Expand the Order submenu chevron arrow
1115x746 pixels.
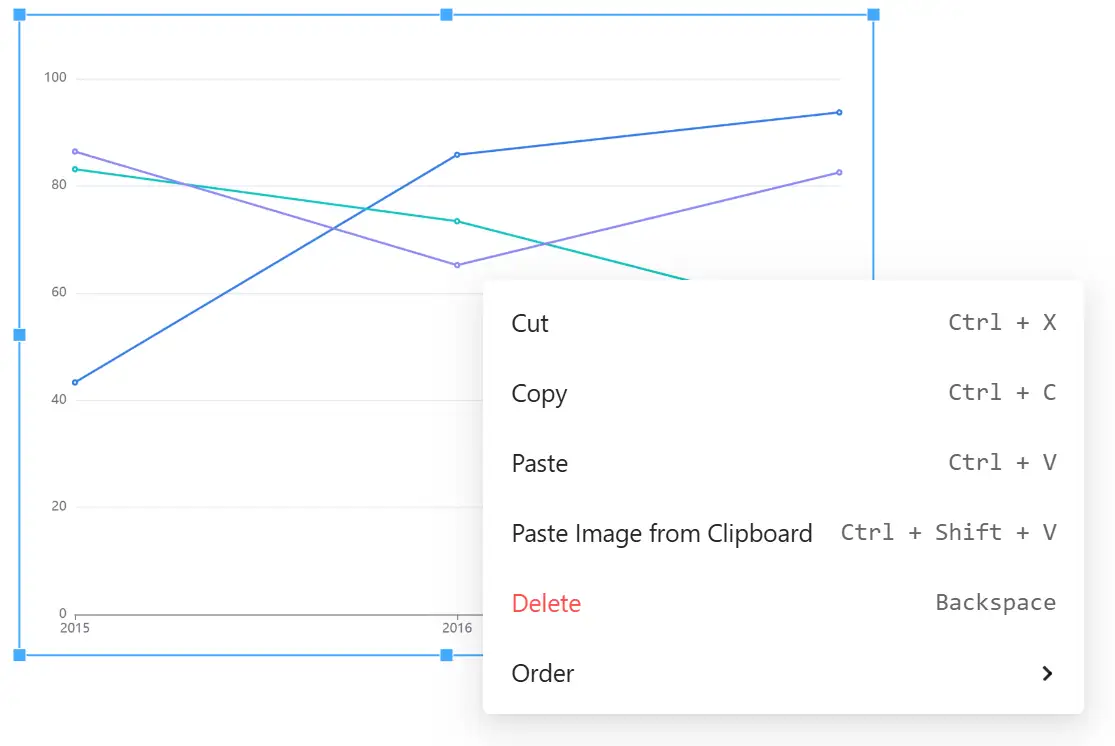pos(1047,673)
